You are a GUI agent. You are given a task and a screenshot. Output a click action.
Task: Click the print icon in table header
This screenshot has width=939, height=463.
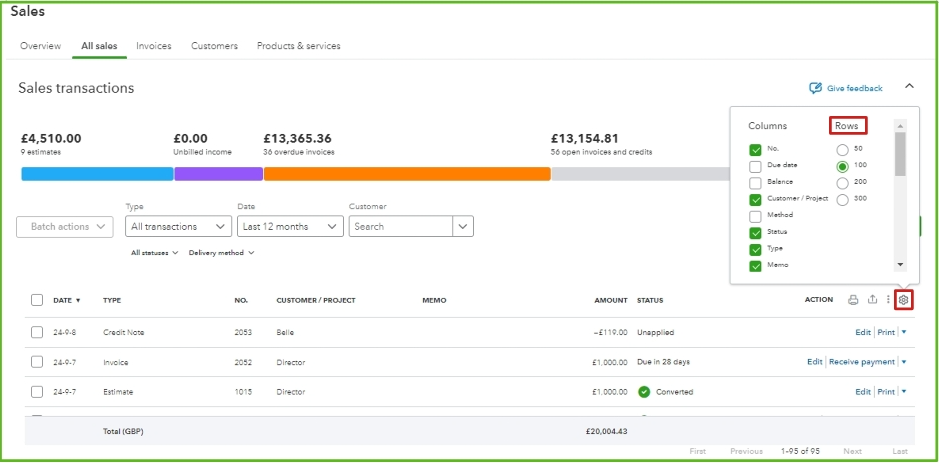point(853,300)
